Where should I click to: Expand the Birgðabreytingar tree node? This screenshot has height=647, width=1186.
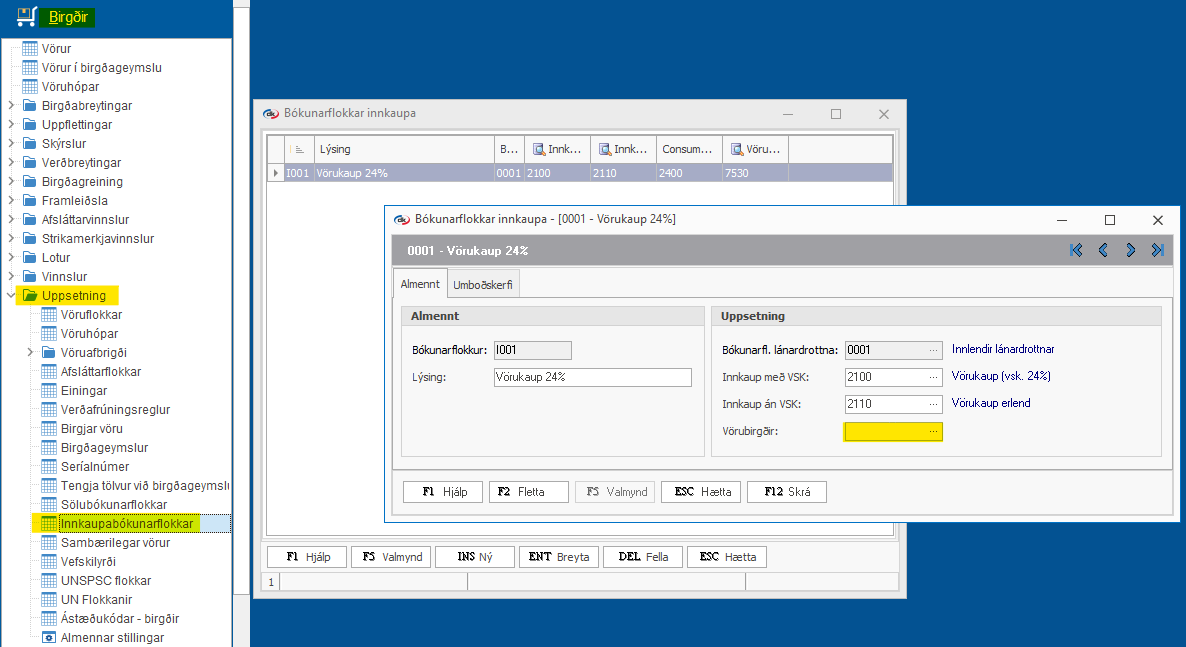[x=11, y=106]
